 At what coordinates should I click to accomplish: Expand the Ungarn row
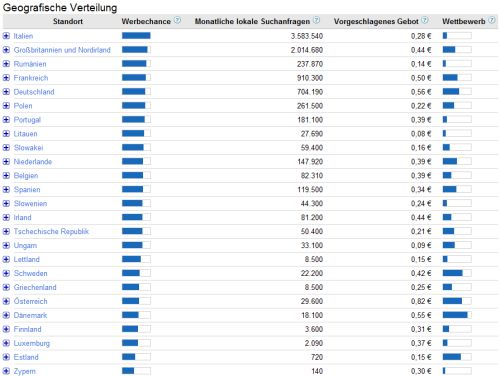click(6, 245)
